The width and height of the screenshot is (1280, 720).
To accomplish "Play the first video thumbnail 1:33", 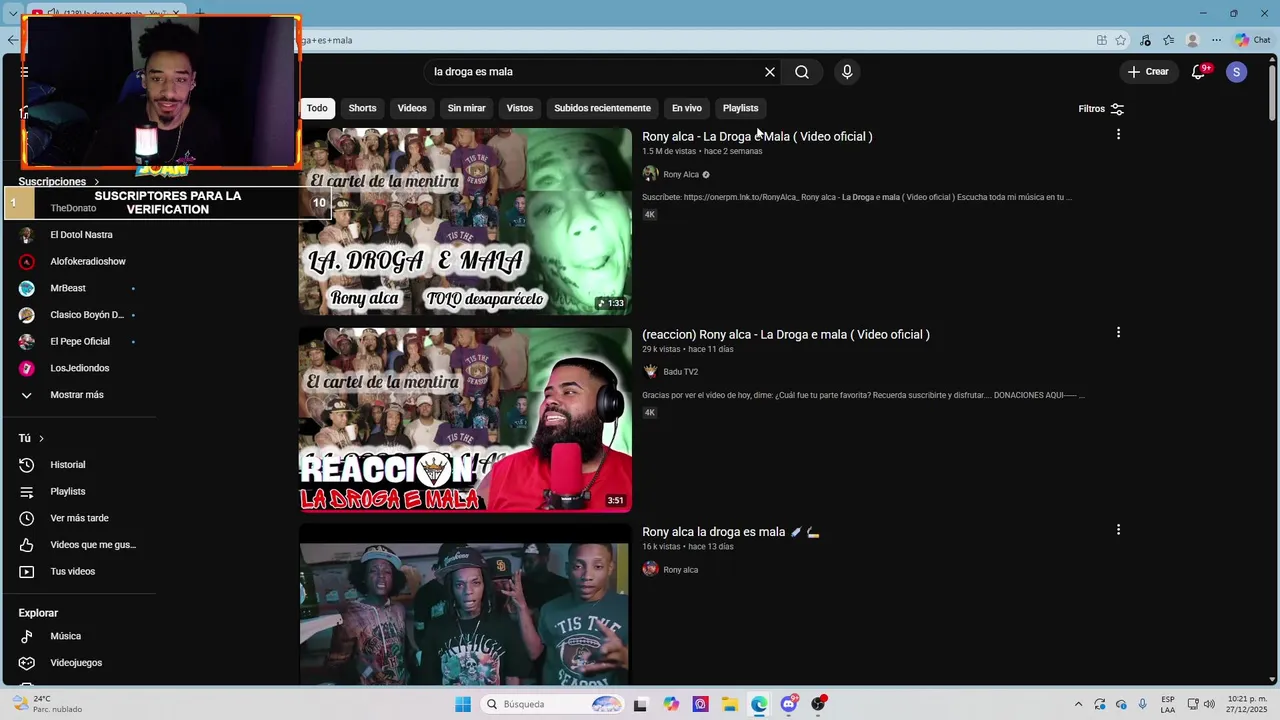I will (465, 221).
